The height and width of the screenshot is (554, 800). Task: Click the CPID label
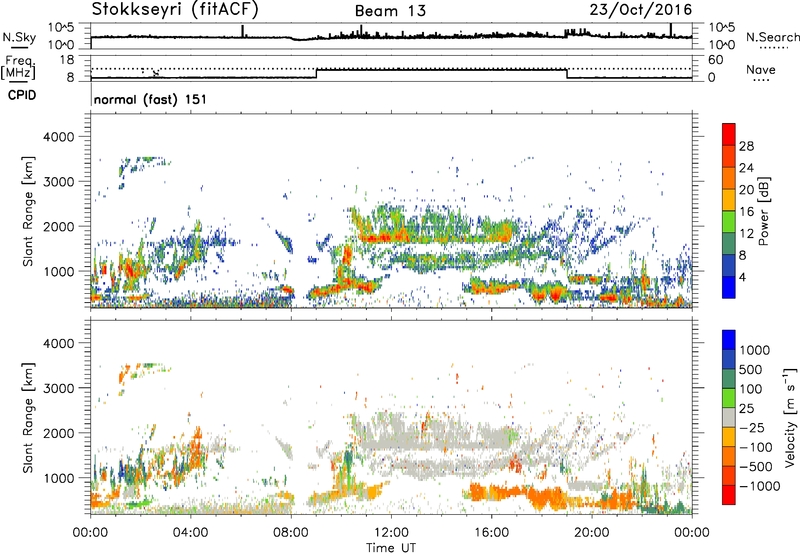click(22, 95)
